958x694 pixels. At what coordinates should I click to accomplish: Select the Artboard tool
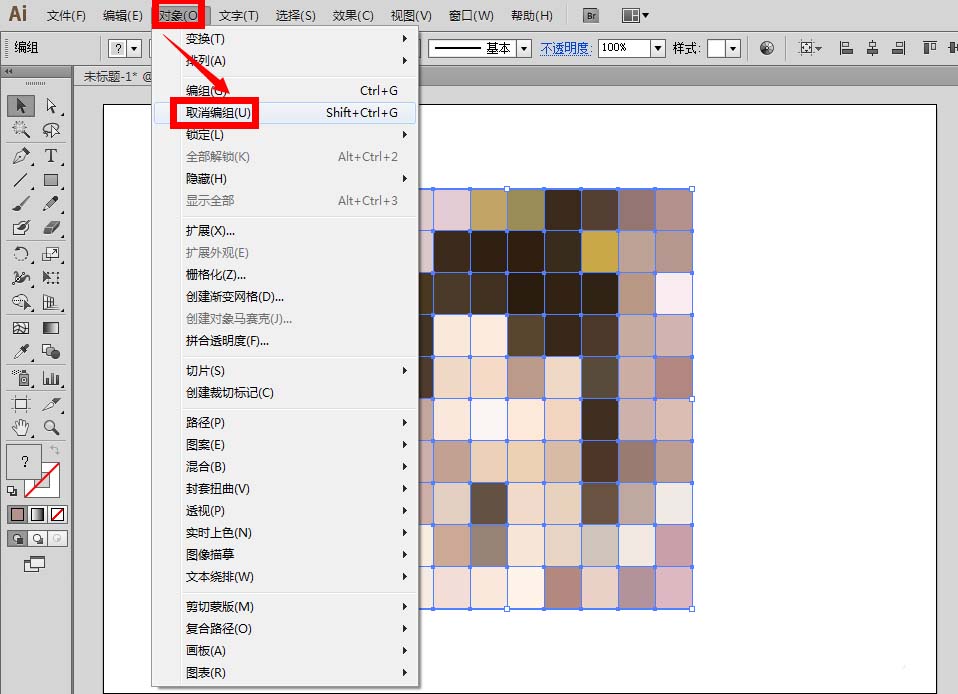21,404
